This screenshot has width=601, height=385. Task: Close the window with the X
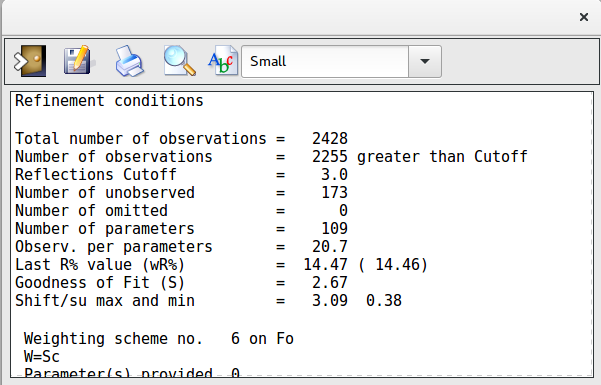[x=584, y=17]
